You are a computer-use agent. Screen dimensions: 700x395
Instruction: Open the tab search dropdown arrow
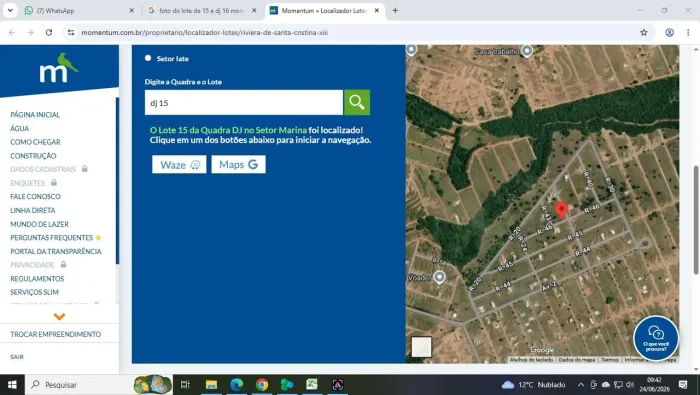(10, 10)
